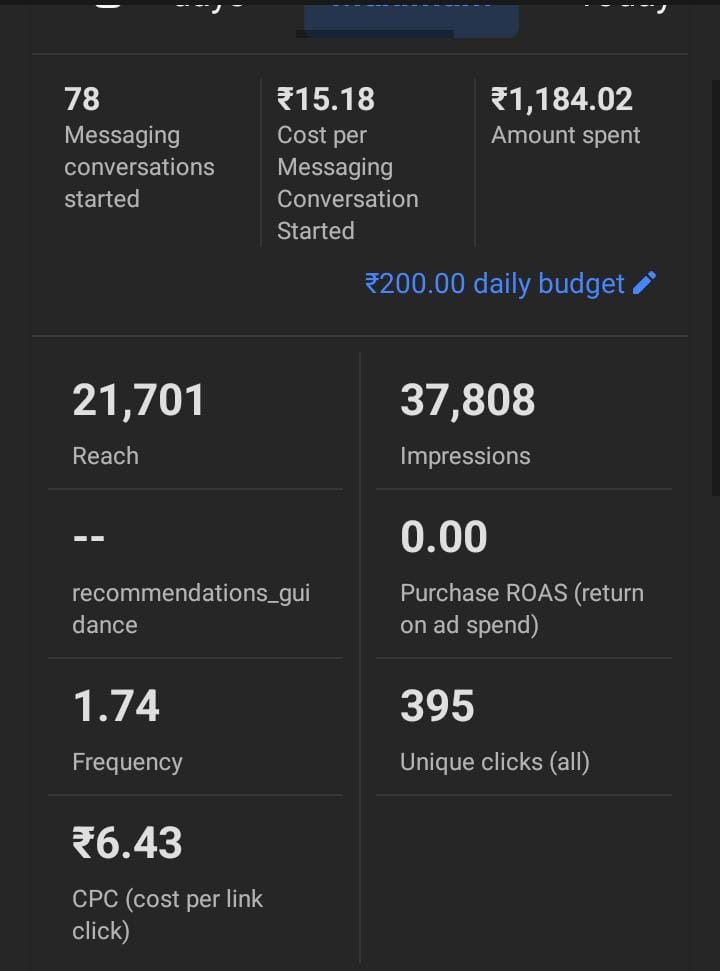
Task: Open the Unique clicks (all) label
Action: click(x=494, y=762)
